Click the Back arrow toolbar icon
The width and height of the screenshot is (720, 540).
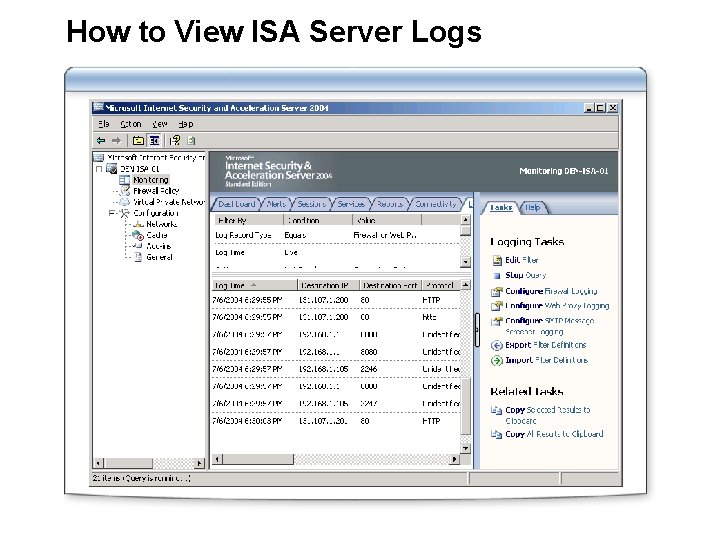click(101, 141)
